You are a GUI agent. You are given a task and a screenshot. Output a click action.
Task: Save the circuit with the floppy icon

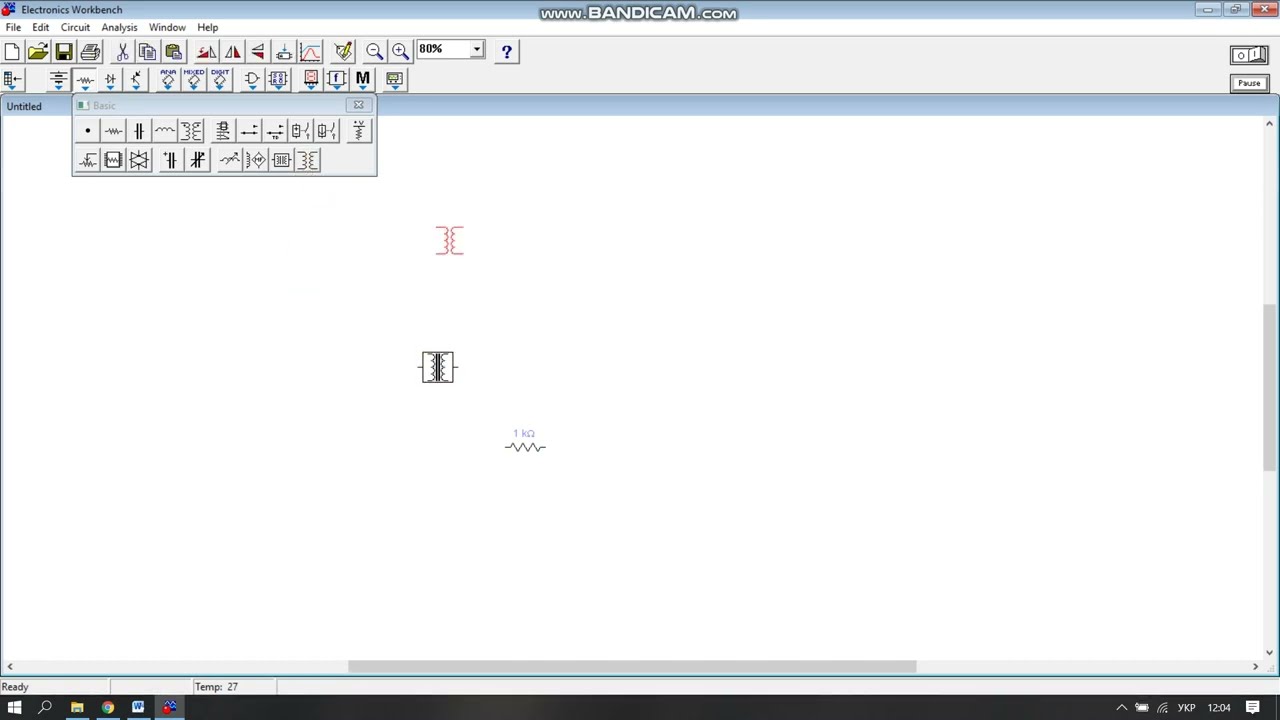[64, 51]
